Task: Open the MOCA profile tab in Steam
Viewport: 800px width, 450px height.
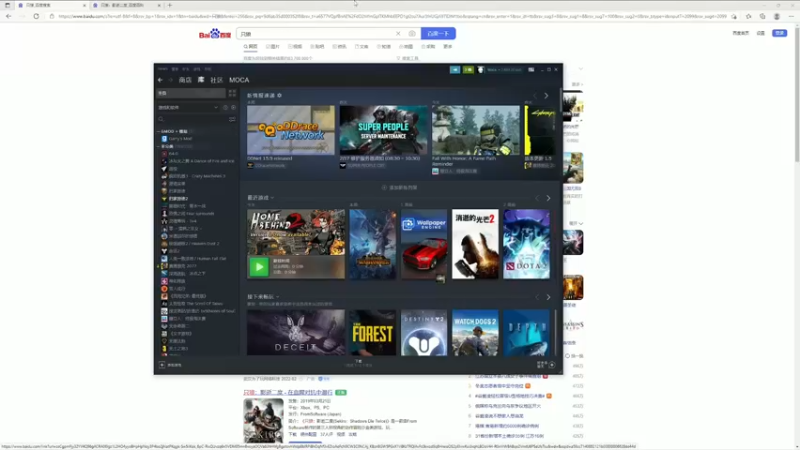Action: 239,80
